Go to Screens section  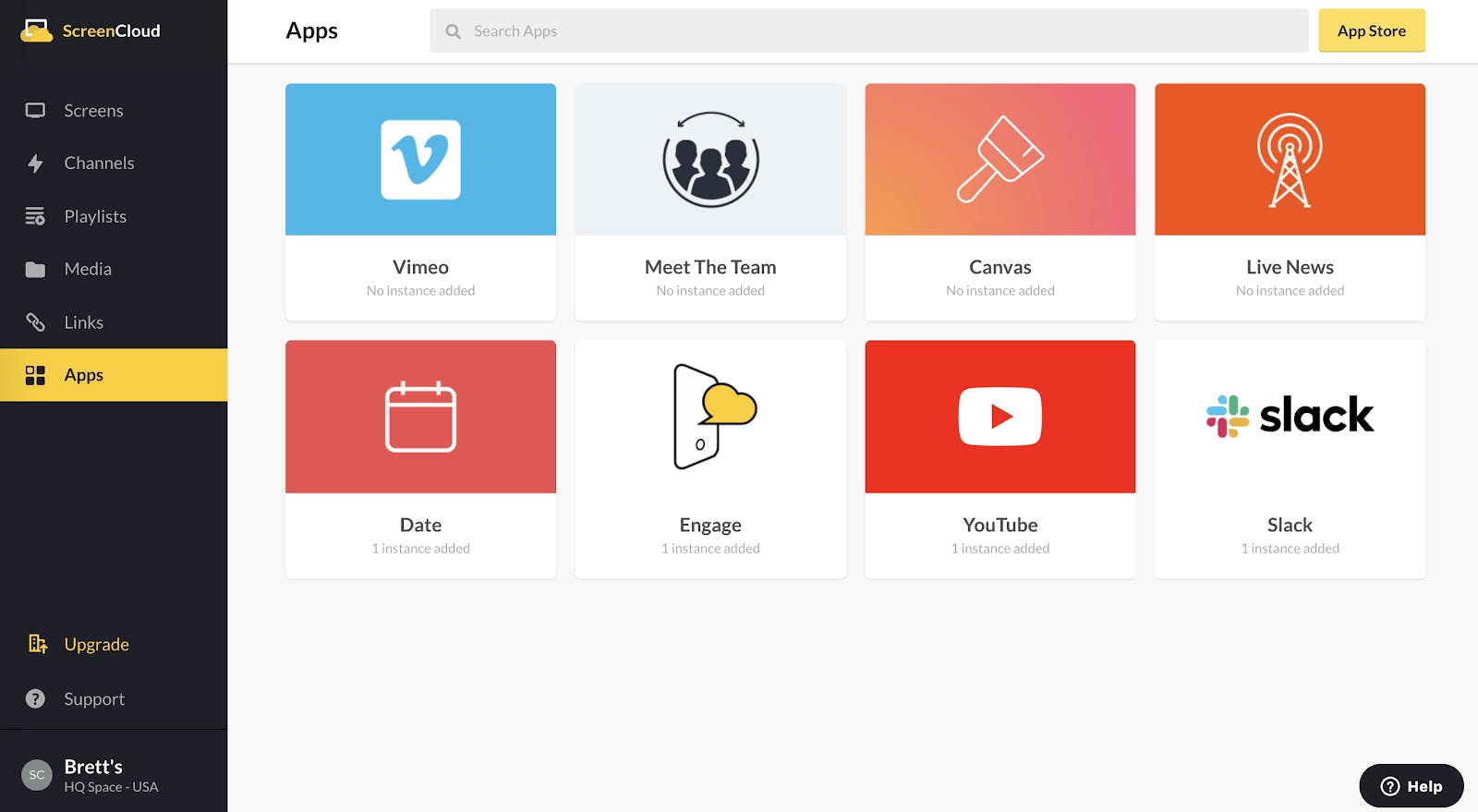pos(114,111)
